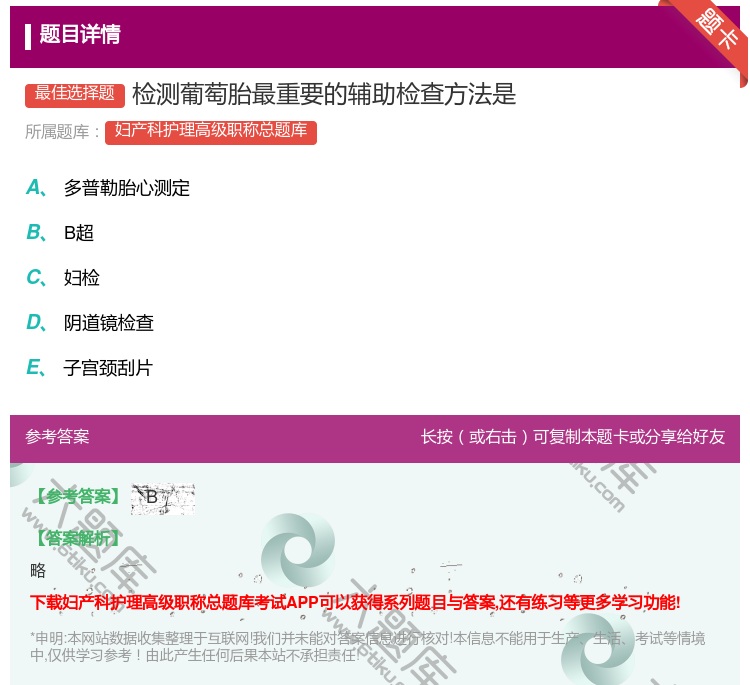750x685 pixels.
Task: Click the 最佳选择题 question type tag
Action: [x=75, y=94]
